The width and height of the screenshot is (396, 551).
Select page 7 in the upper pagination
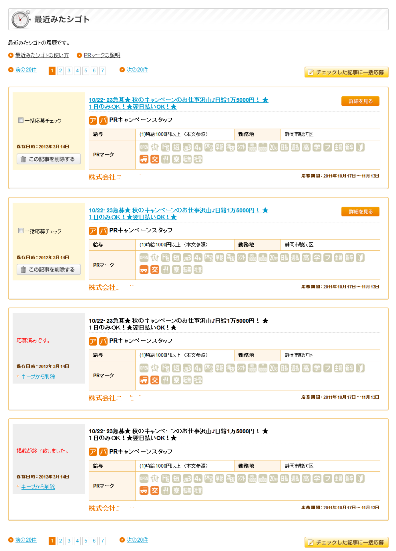pos(103,71)
